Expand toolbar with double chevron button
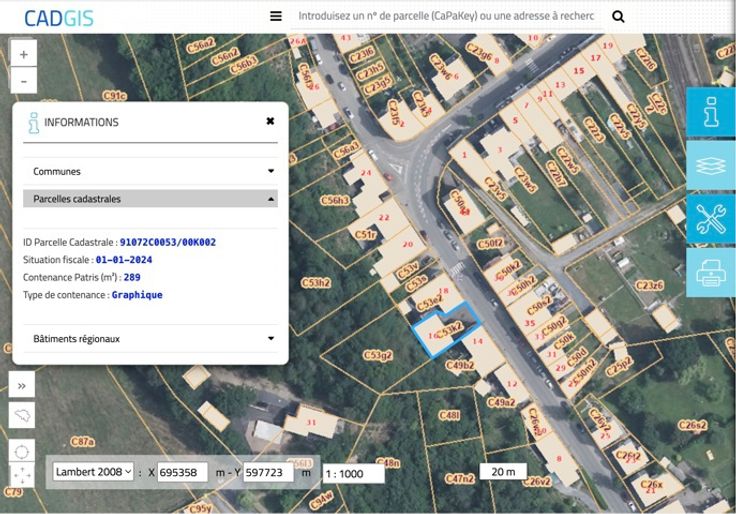This screenshot has width=736, height=514. 22,385
